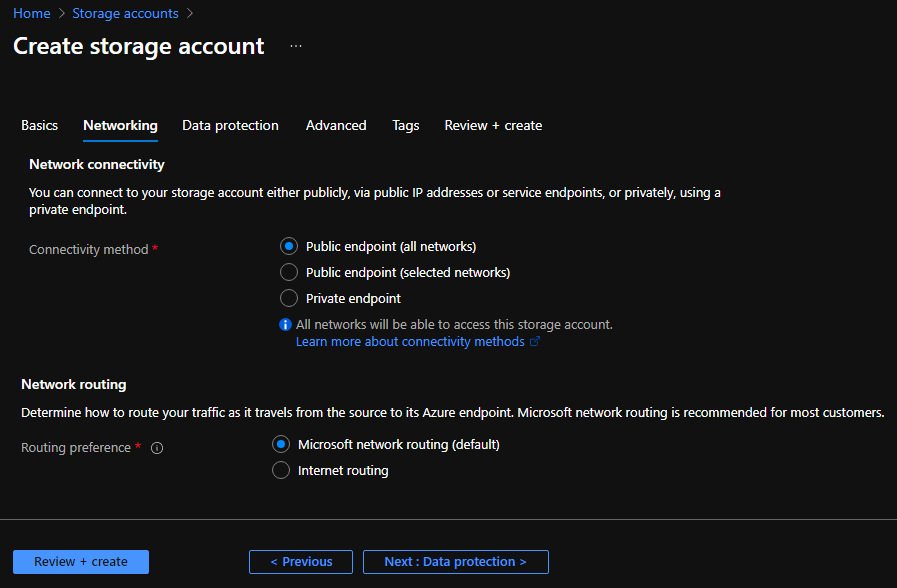Select Microsoft network routing (default)
Screen dimensions: 897x588
point(281,444)
